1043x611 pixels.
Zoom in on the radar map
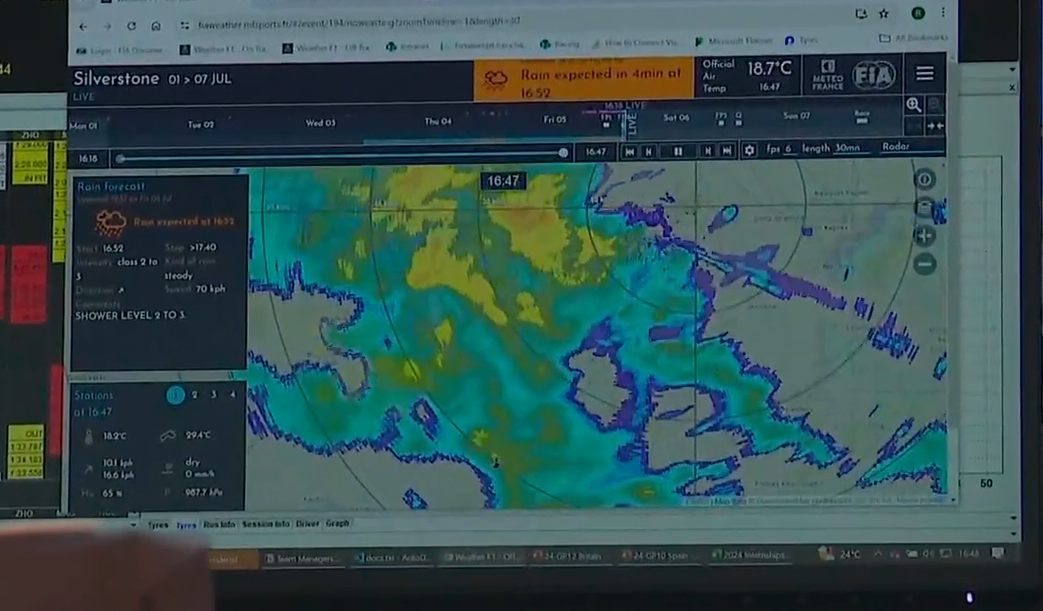(925, 235)
